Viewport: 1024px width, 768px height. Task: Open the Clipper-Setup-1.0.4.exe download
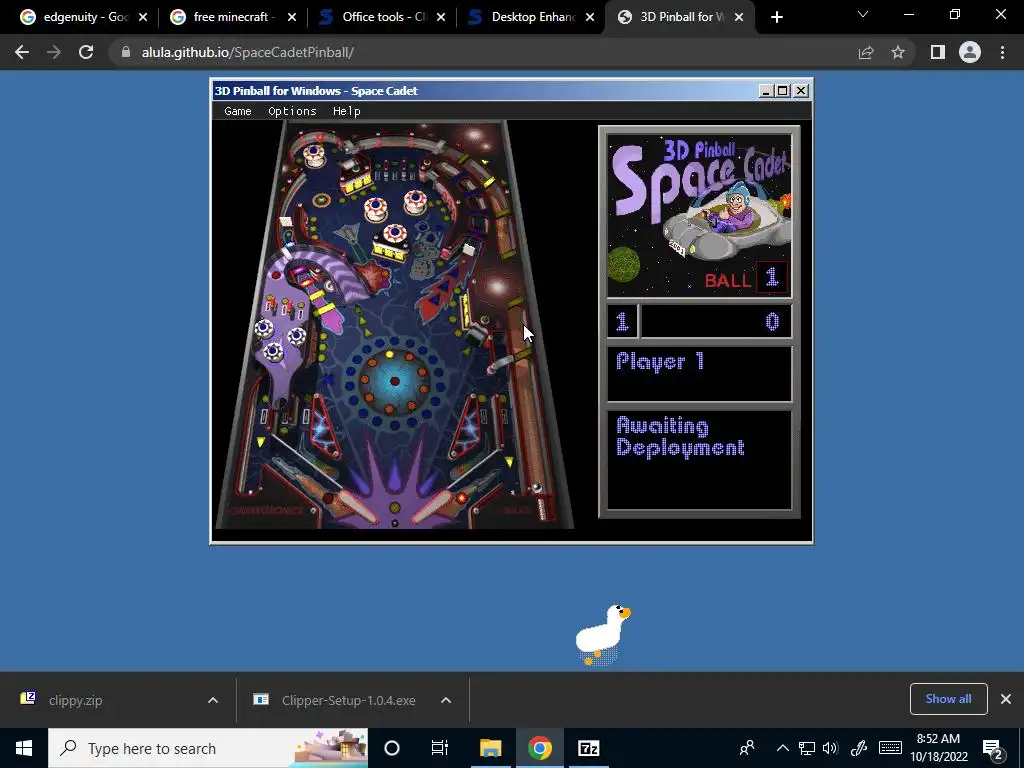[348, 700]
